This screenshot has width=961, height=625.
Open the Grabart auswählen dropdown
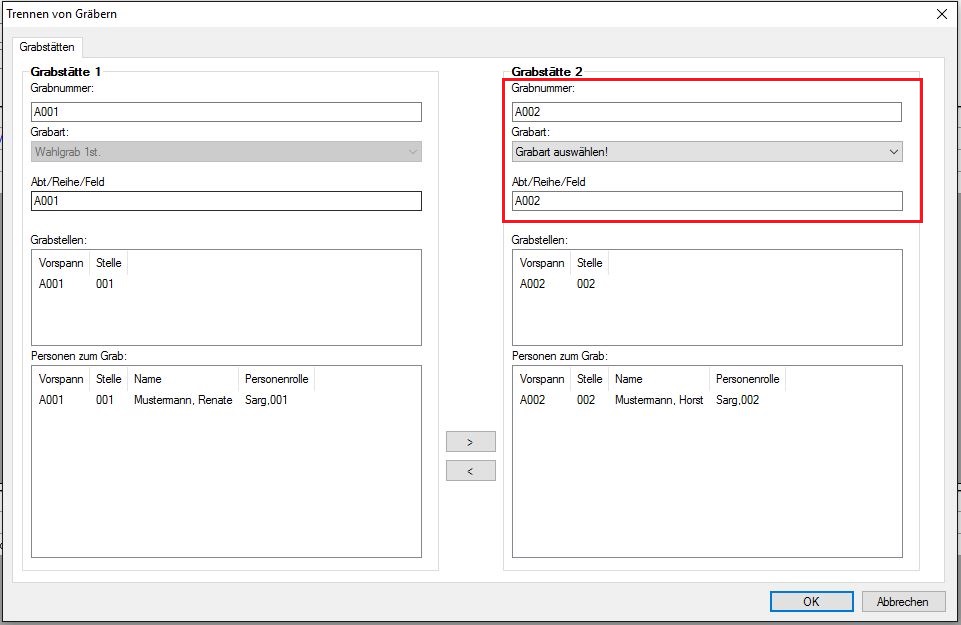point(707,152)
